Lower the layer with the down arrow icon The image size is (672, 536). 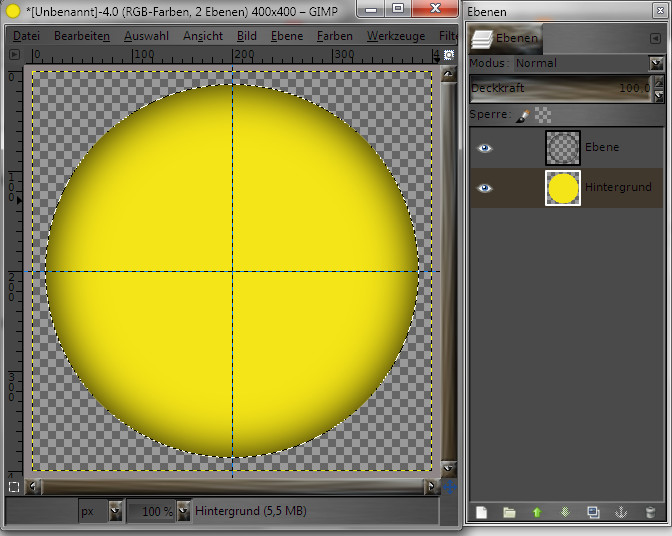565,512
